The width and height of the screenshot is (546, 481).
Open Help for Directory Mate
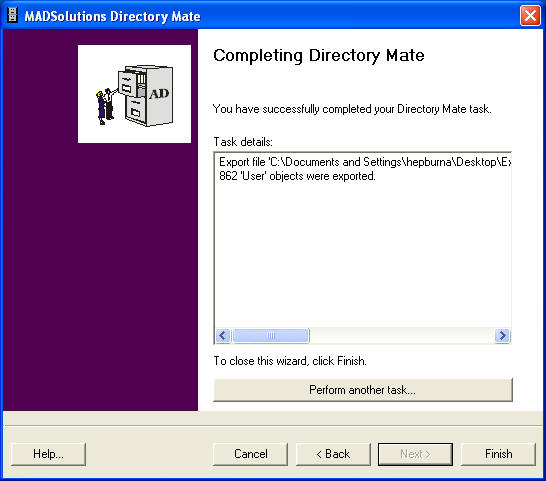click(48, 454)
